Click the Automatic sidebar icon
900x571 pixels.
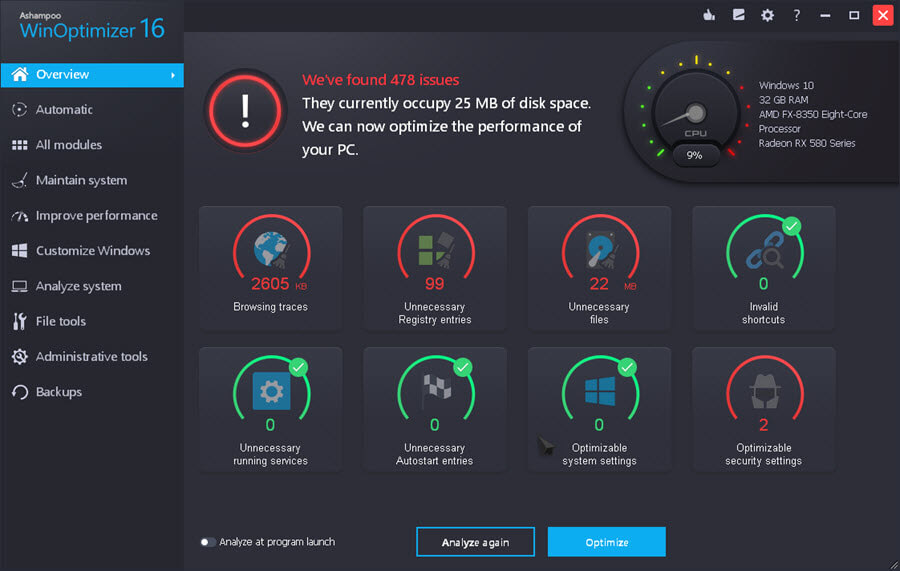[x=20, y=110]
